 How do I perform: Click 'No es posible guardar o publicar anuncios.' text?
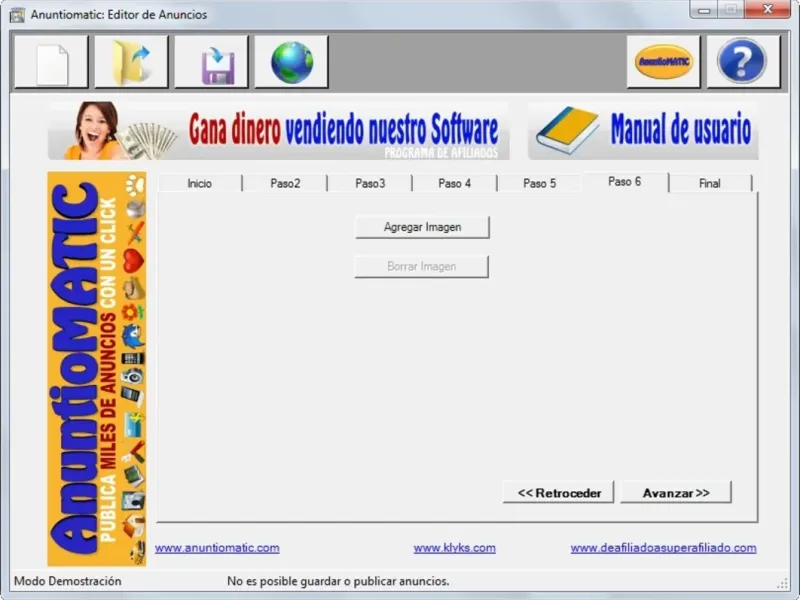pos(338,581)
